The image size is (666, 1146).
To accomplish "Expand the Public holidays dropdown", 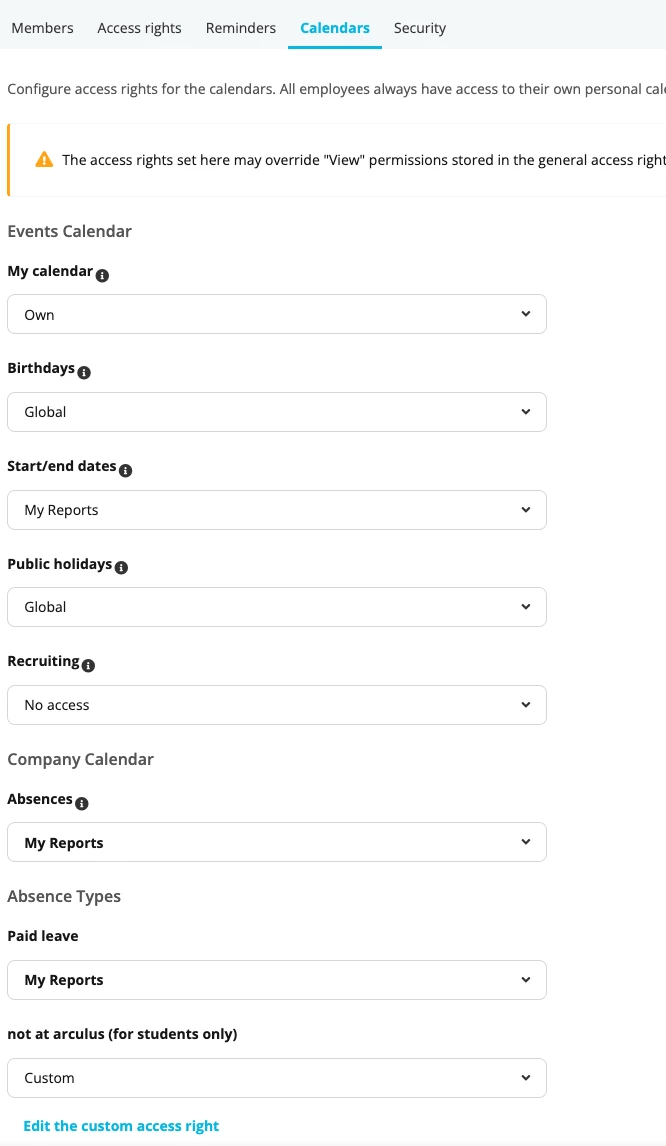I will 277,607.
